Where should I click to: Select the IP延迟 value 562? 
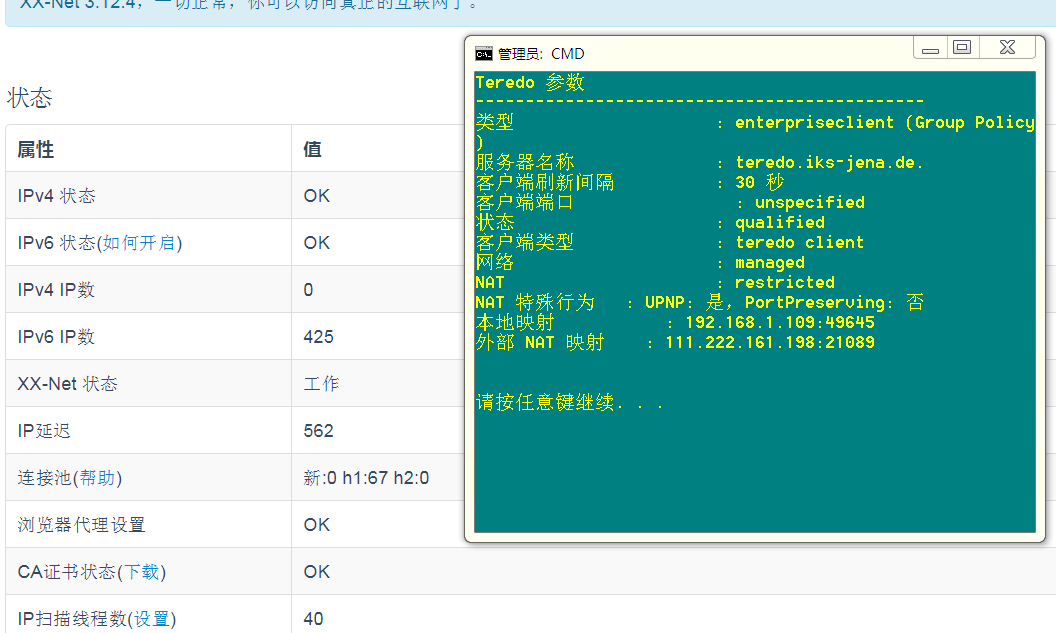pyautogui.click(x=318, y=430)
